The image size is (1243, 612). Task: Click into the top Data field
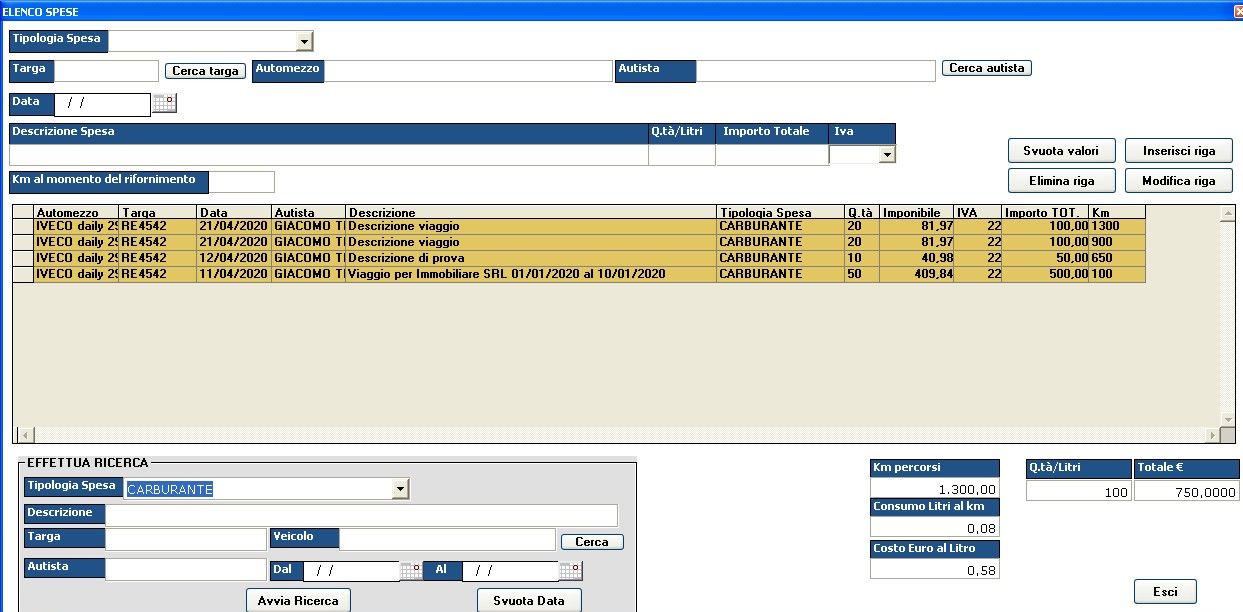[x=102, y=104]
